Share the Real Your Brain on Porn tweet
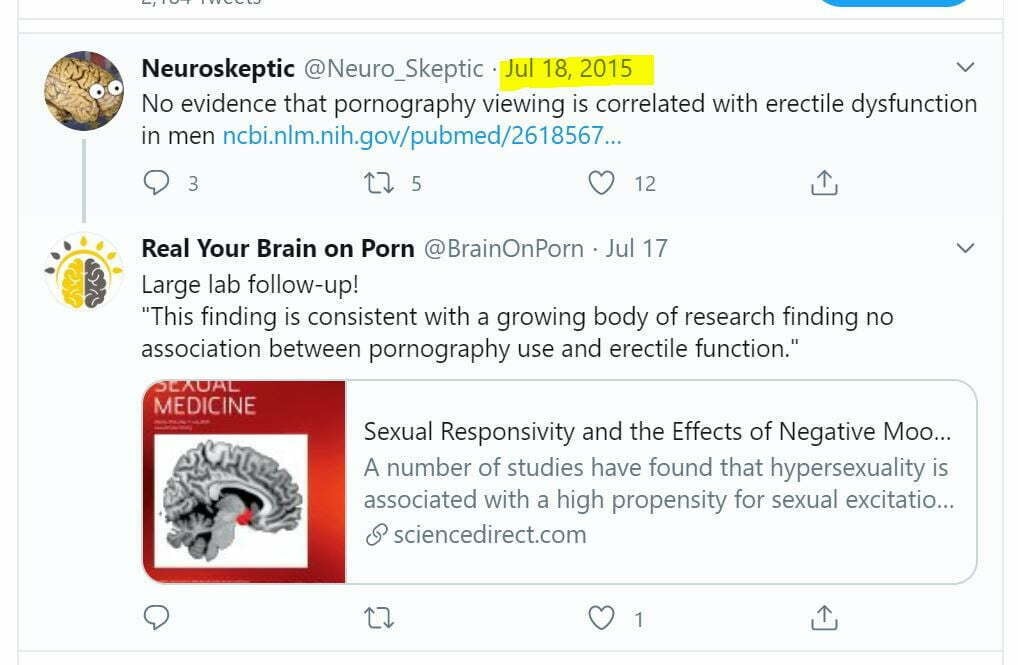The height and width of the screenshot is (665, 1018). tap(824, 618)
